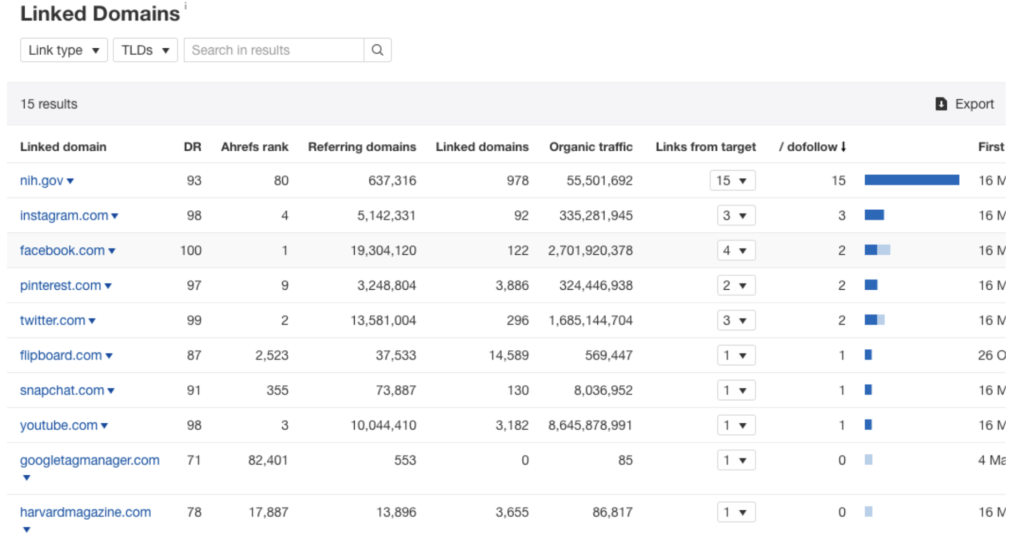Open harvardmagazine.com links from target dropdown
The image size is (1024, 544).
point(736,513)
